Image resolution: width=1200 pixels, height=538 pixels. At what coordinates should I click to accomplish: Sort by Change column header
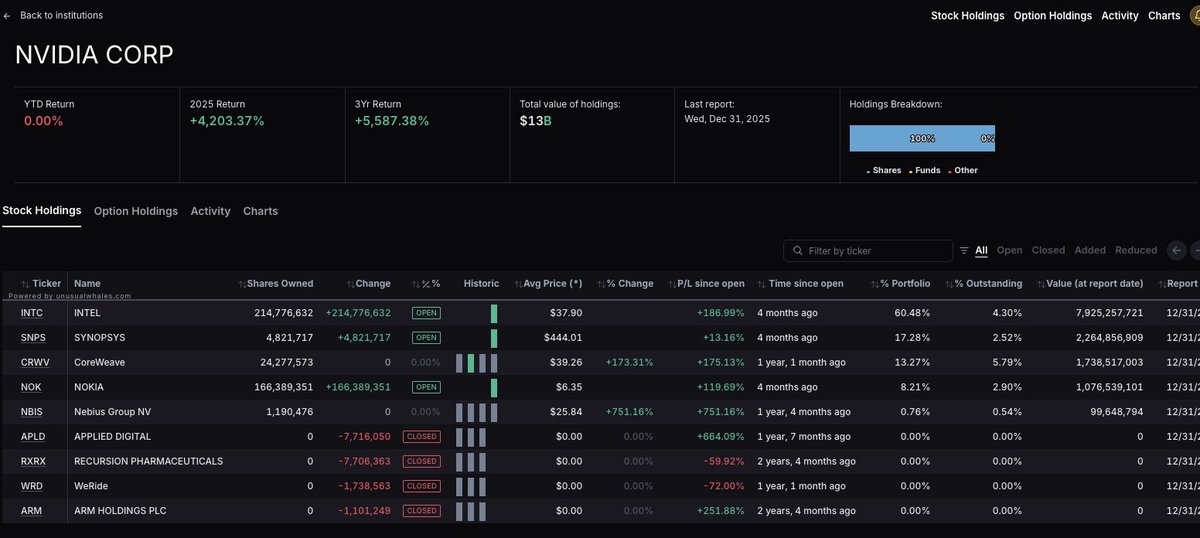[368, 284]
